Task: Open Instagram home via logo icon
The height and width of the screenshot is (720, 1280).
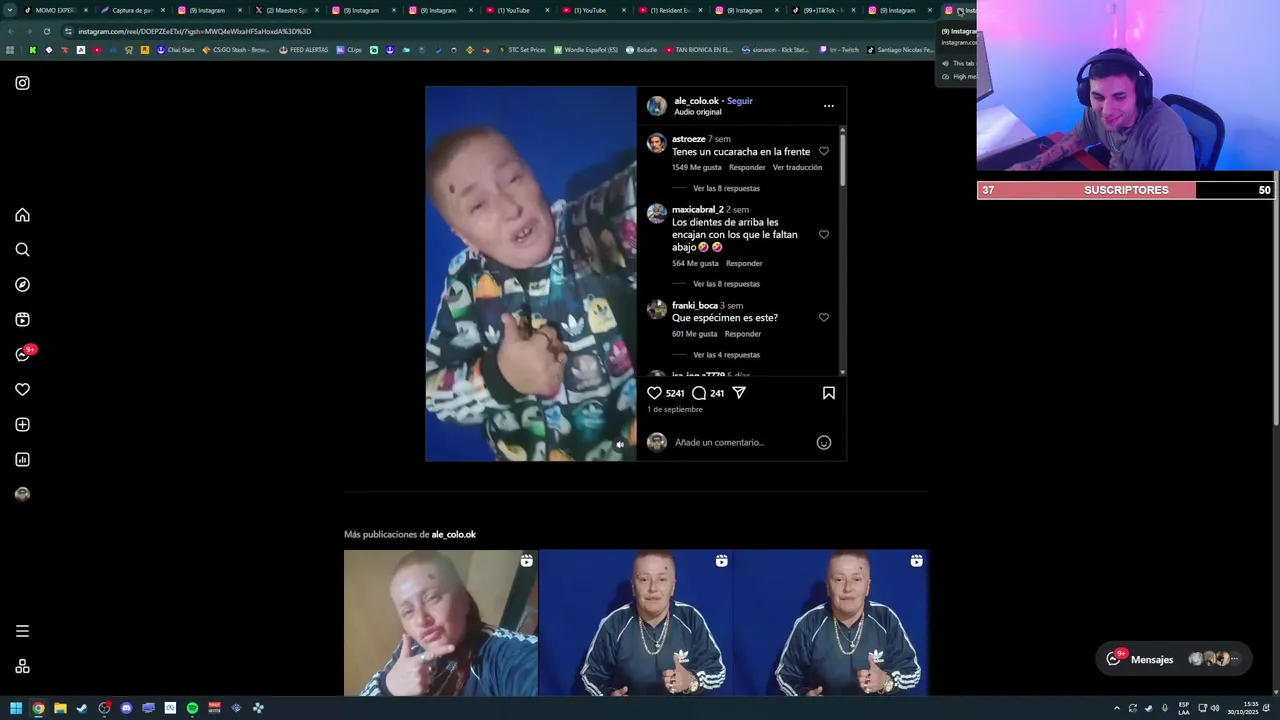Action: pyautogui.click(x=22, y=83)
